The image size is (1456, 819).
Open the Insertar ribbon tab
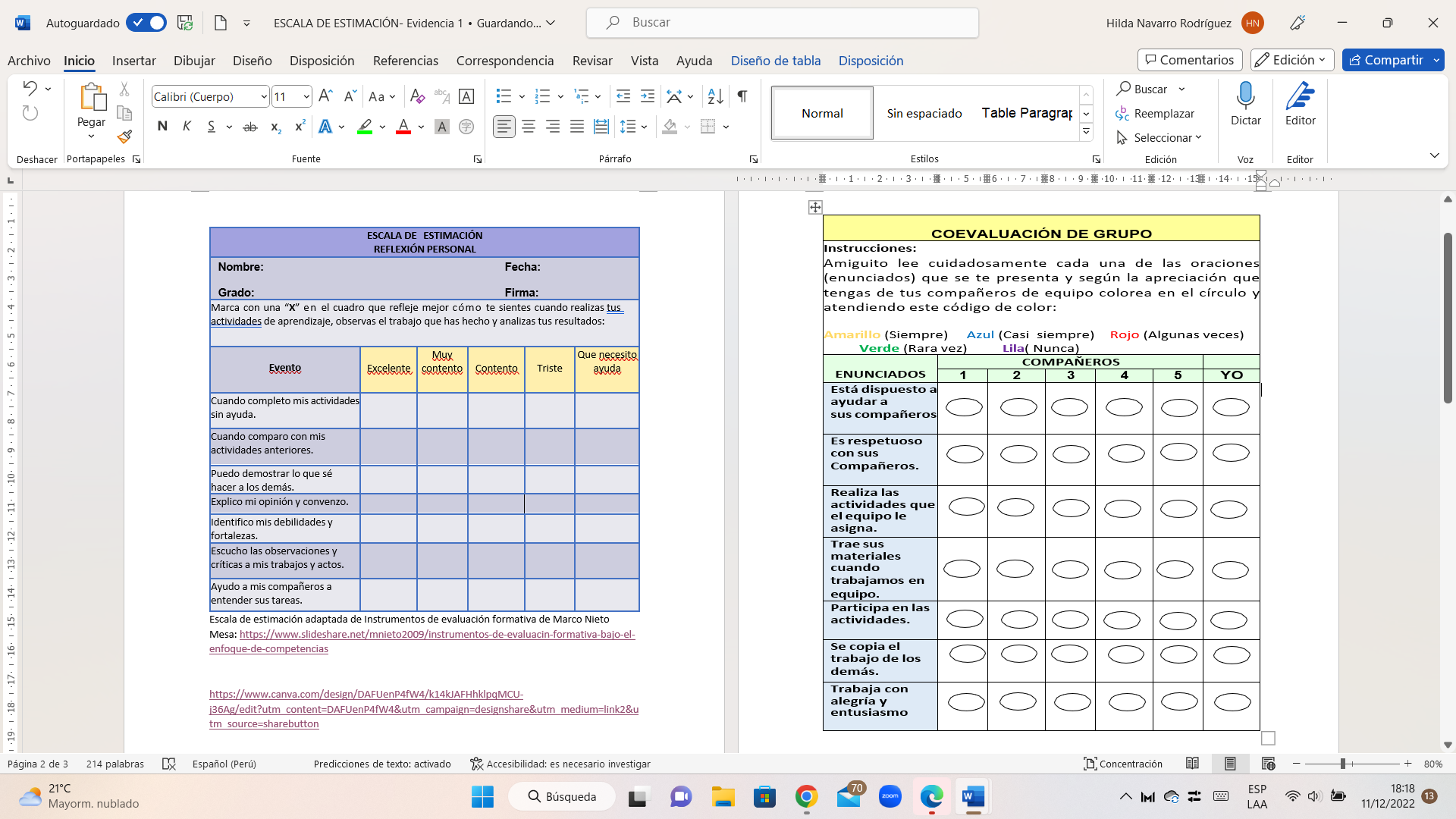click(x=133, y=61)
